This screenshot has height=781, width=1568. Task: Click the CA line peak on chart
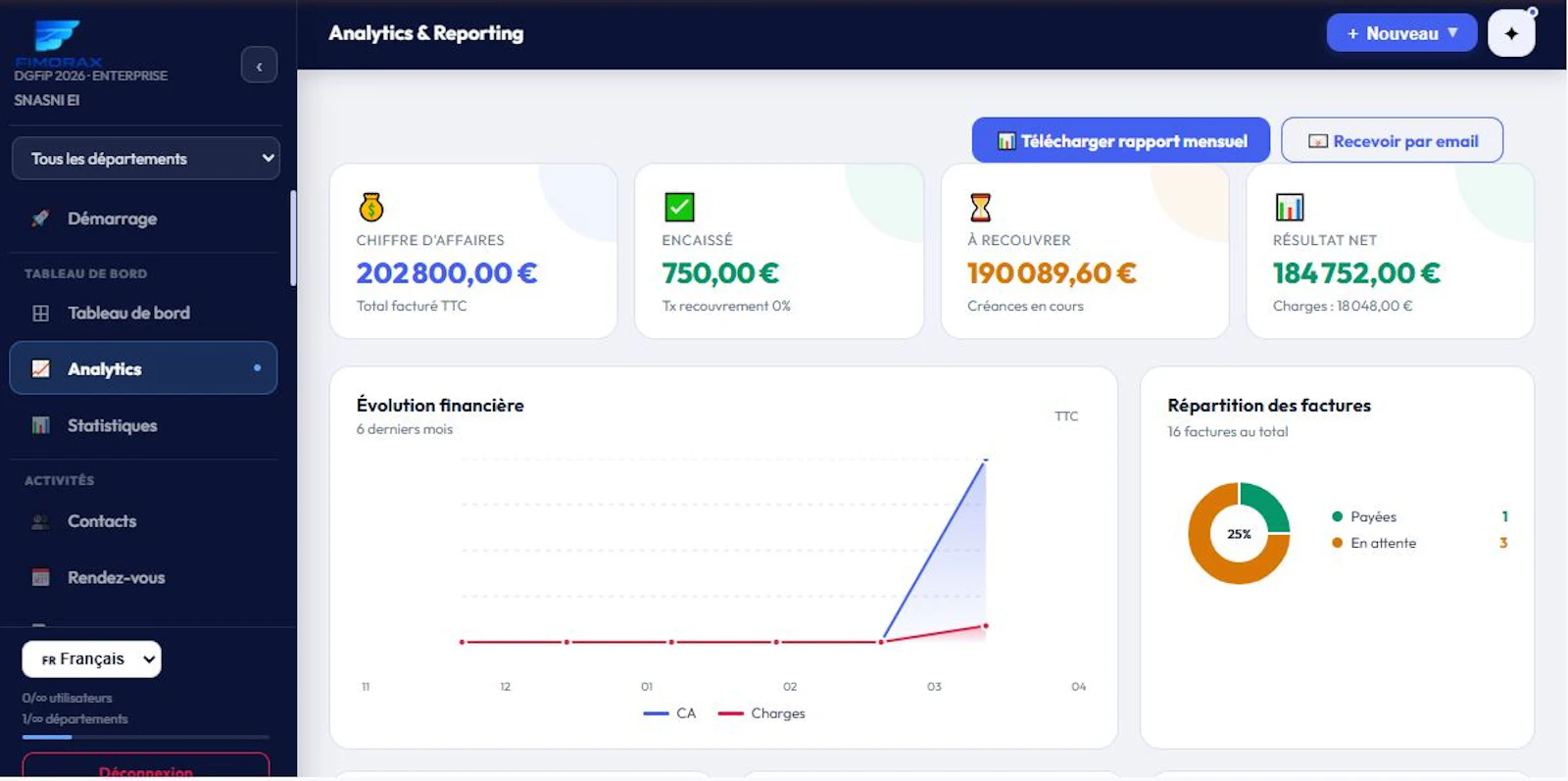coord(985,460)
